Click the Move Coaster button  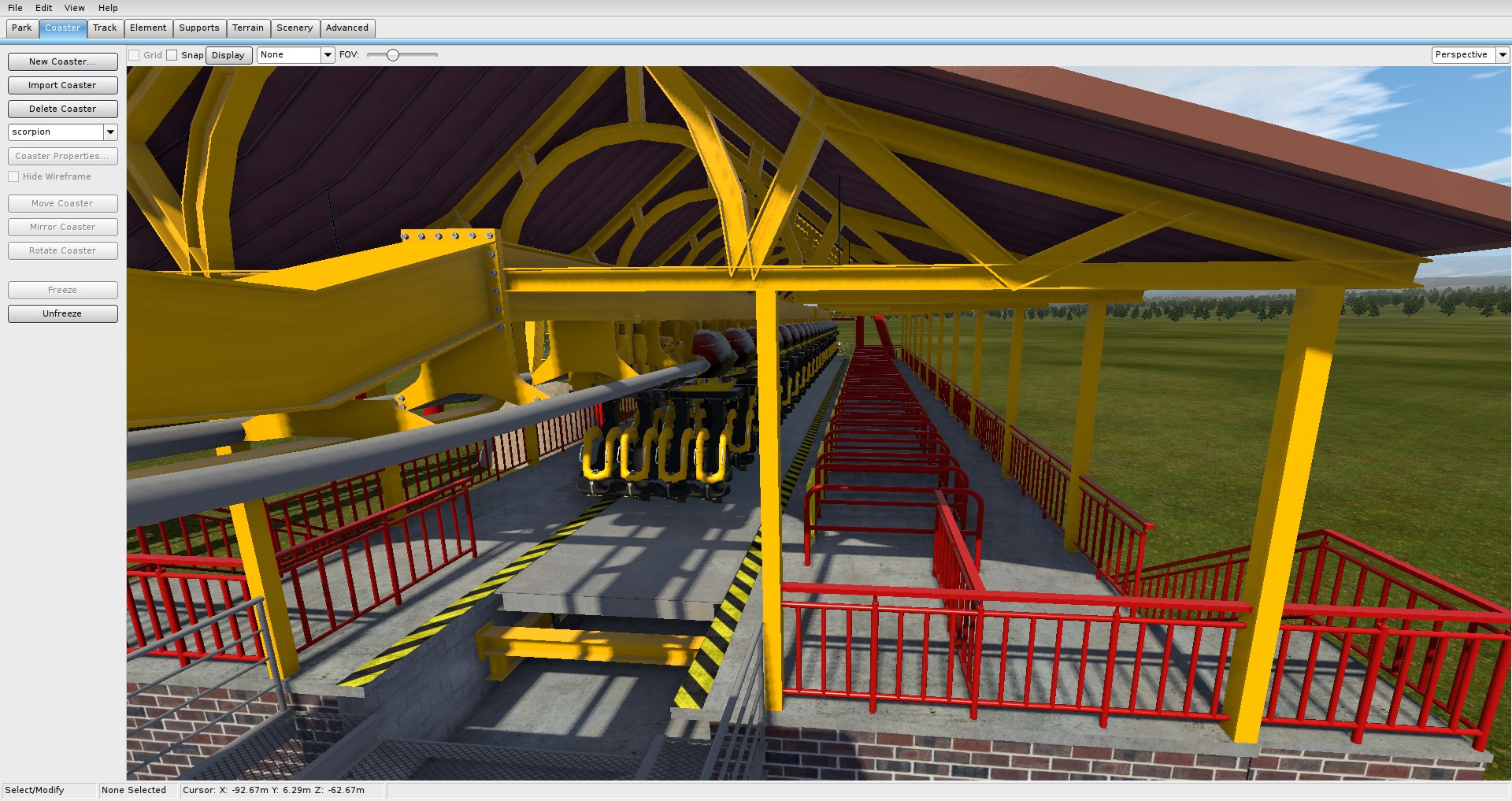tap(62, 203)
